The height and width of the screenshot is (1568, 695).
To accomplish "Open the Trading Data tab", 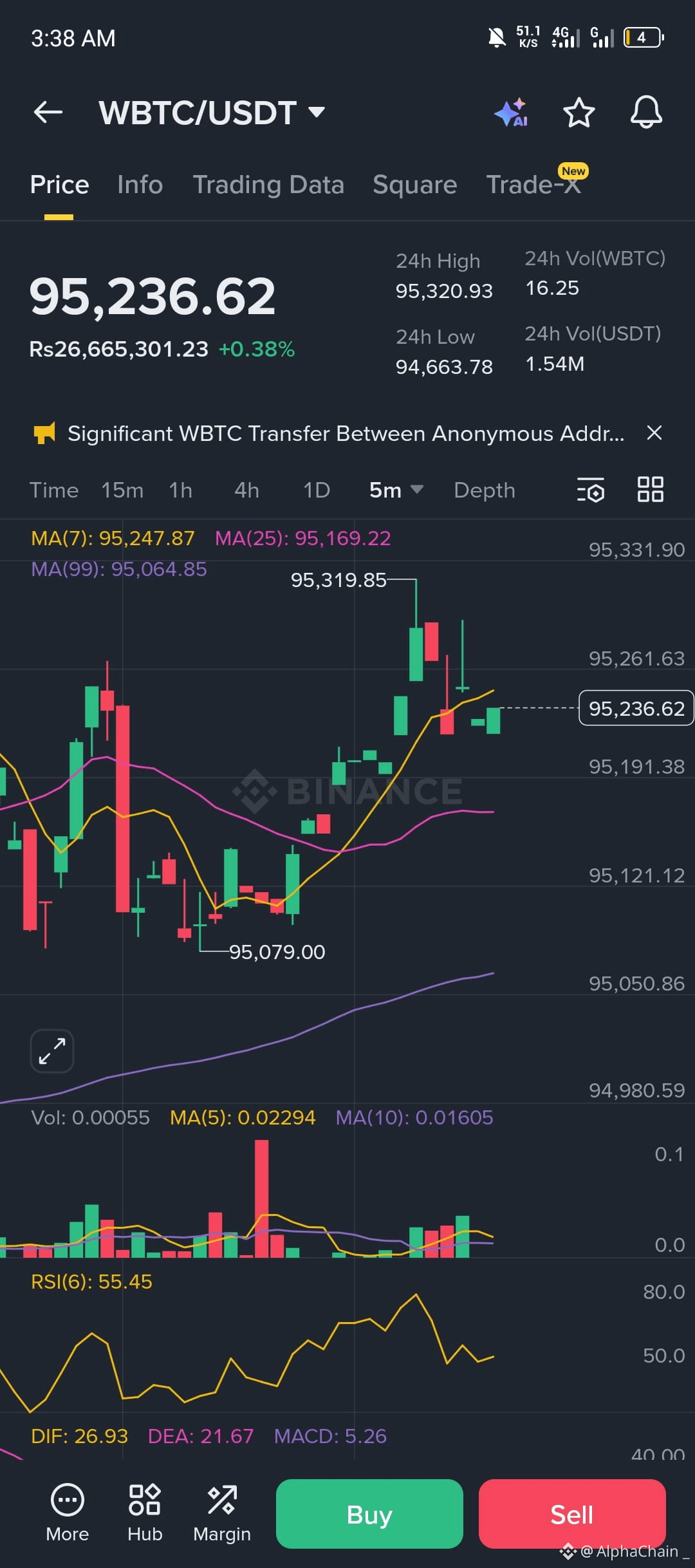I will point(268,185).
